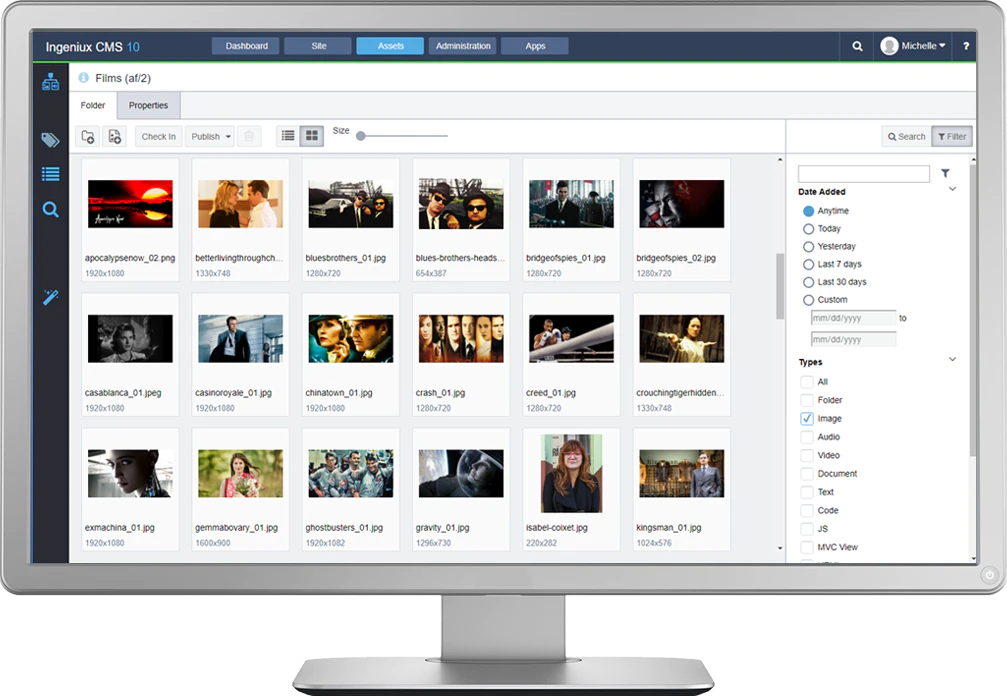Check the All types checkbox
The width and height of the screenshot is (1007, 696).
click(x=807, y=382)
